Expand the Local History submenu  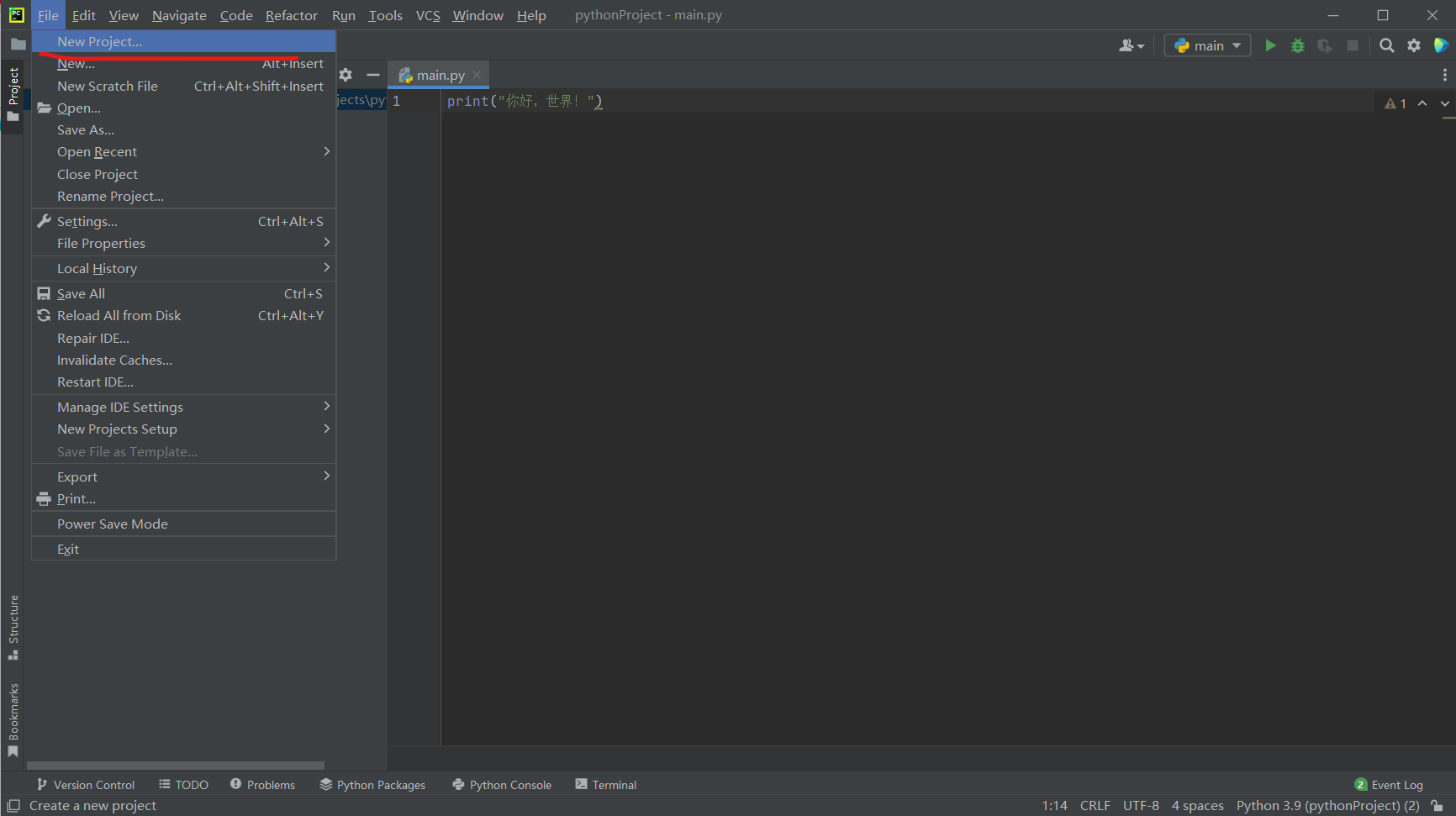(183, 268)
